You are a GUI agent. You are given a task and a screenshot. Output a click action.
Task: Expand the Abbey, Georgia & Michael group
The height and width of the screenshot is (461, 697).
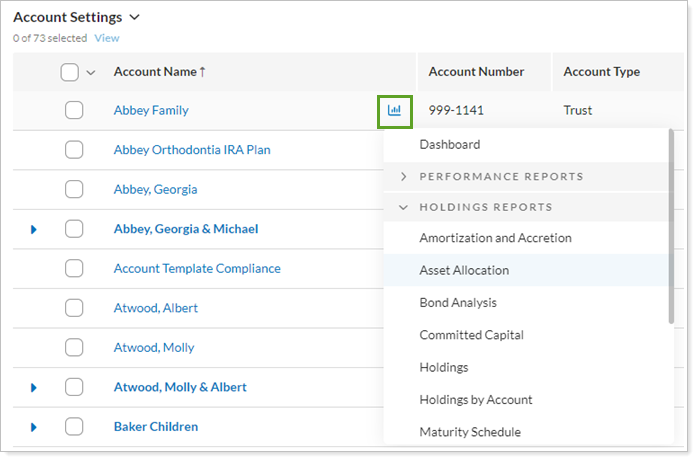[x=33, y=229]
